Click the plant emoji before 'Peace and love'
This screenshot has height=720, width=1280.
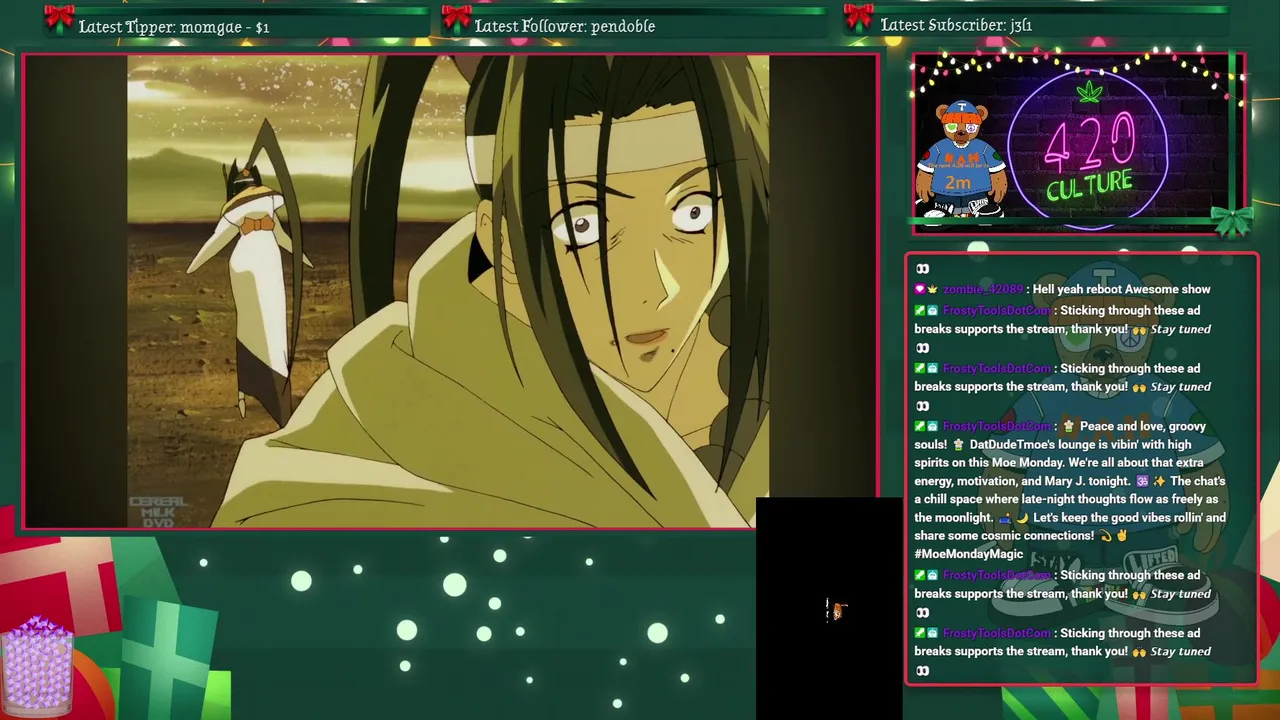(x=1069, y=426)
